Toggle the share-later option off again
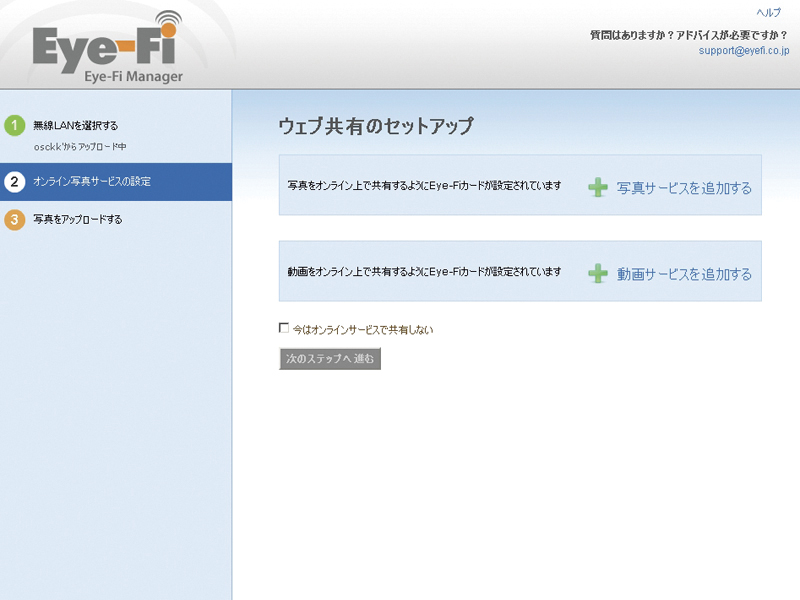This screenshot has height=600, width=800. coord(285,328)
